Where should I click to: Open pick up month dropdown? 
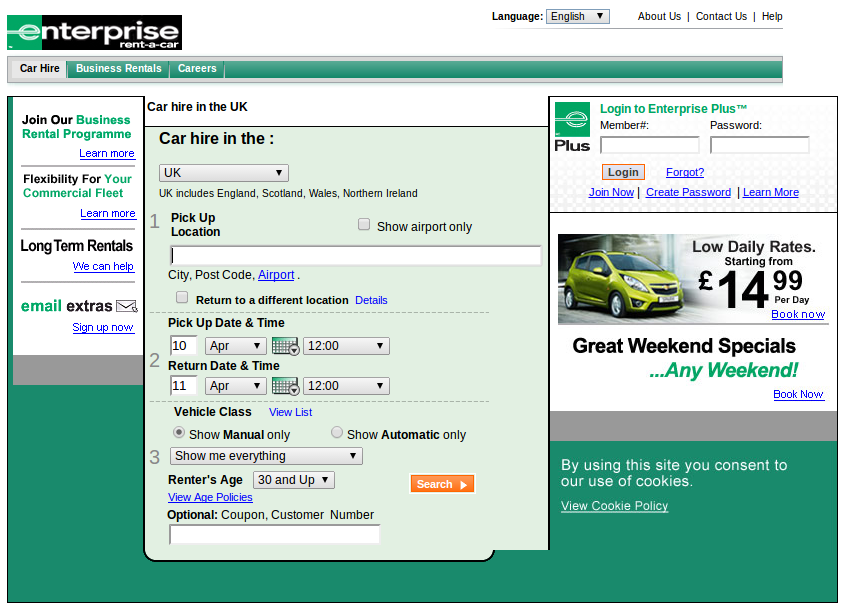[x=236, y=346]
